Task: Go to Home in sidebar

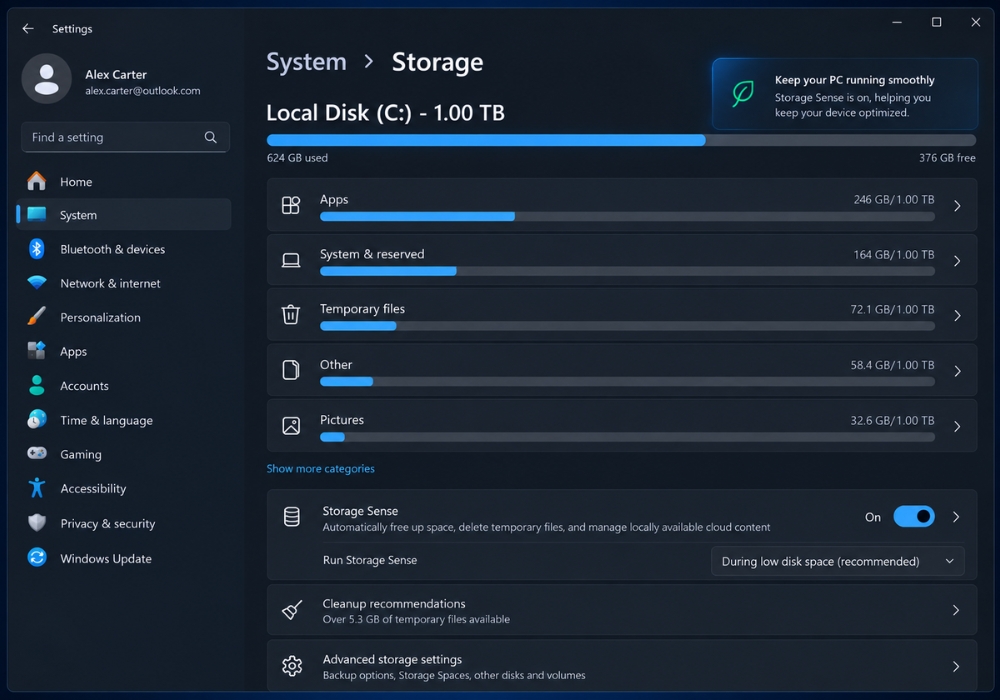Action: click(x=124, y=182)
